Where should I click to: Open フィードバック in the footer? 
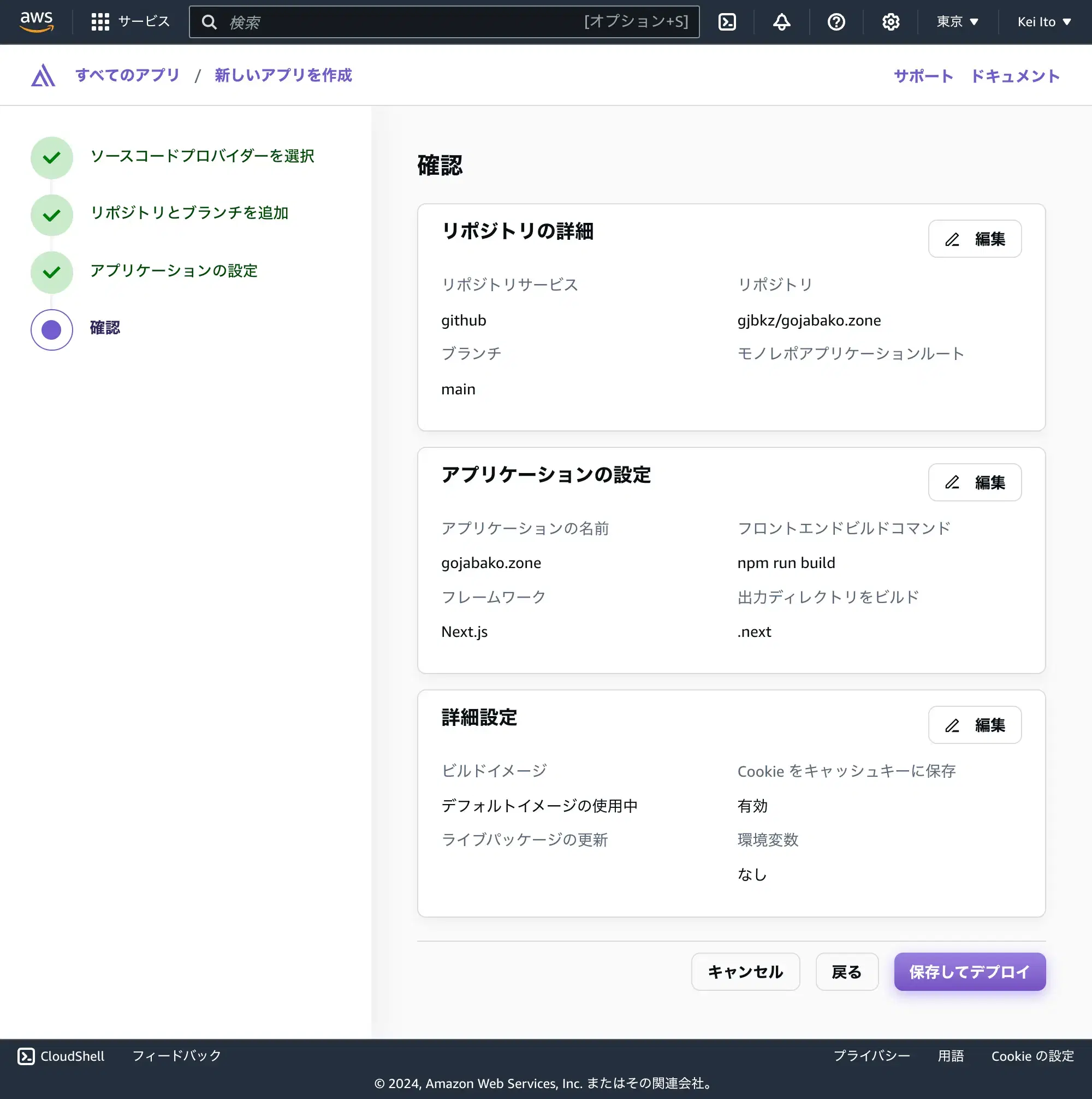click(177, 1056)
